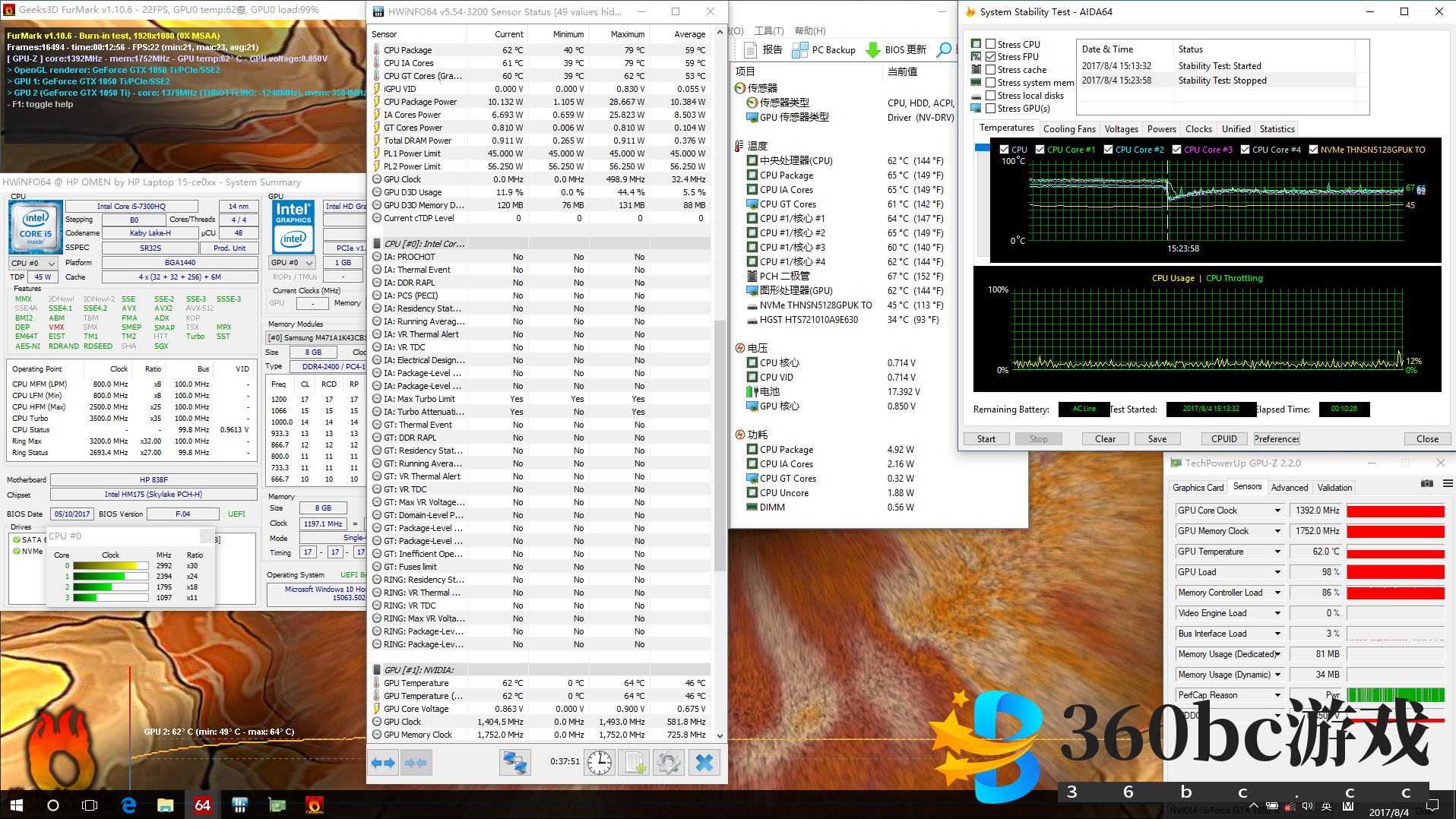Viewport: 1456px width, 819px height.
Task: Reset the HWiNFO sensor clock timer icon
Action: [x=600, y=762]
